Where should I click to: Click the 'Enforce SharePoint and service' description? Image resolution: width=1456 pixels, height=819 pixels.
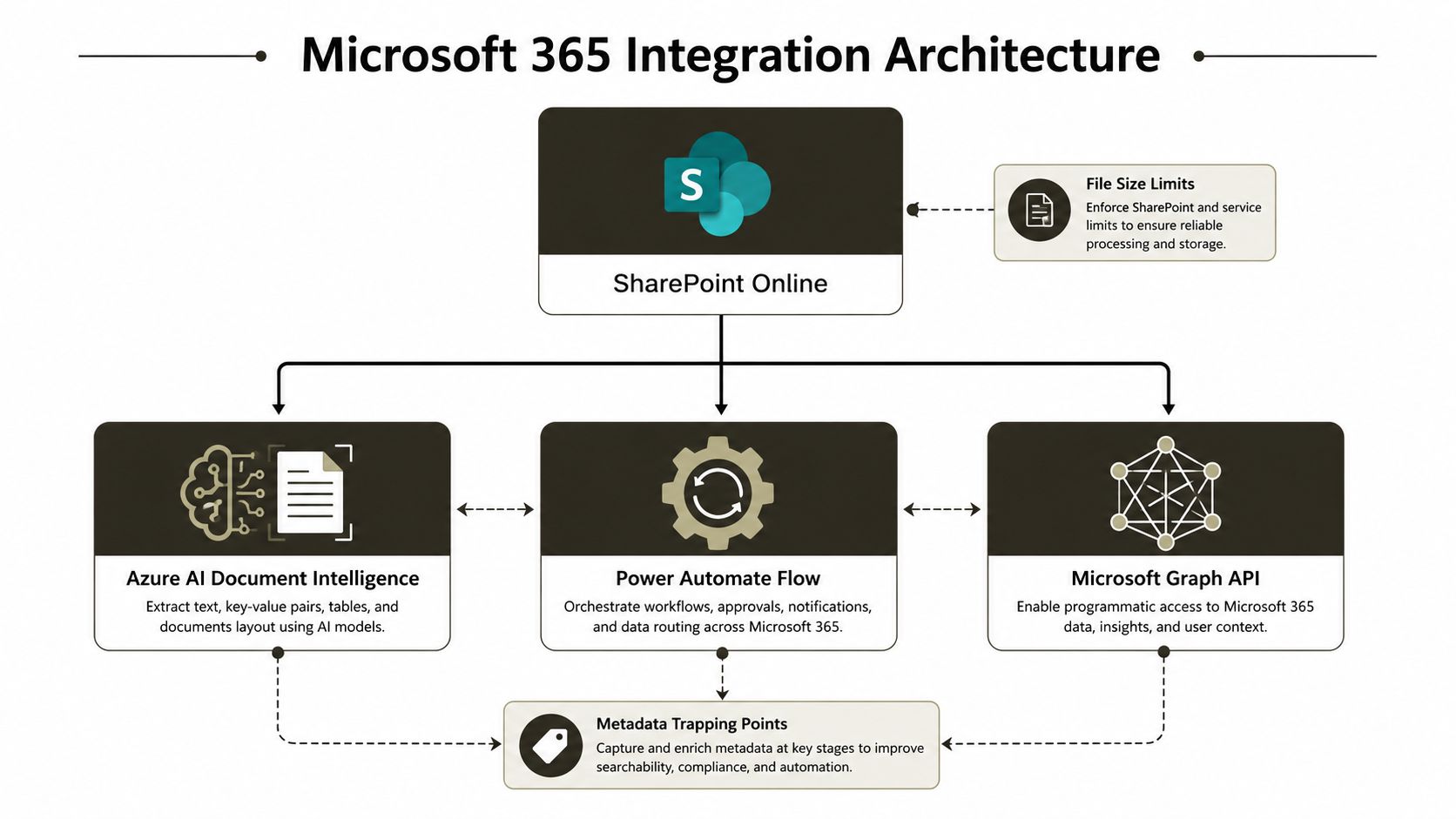[1173, 225]
